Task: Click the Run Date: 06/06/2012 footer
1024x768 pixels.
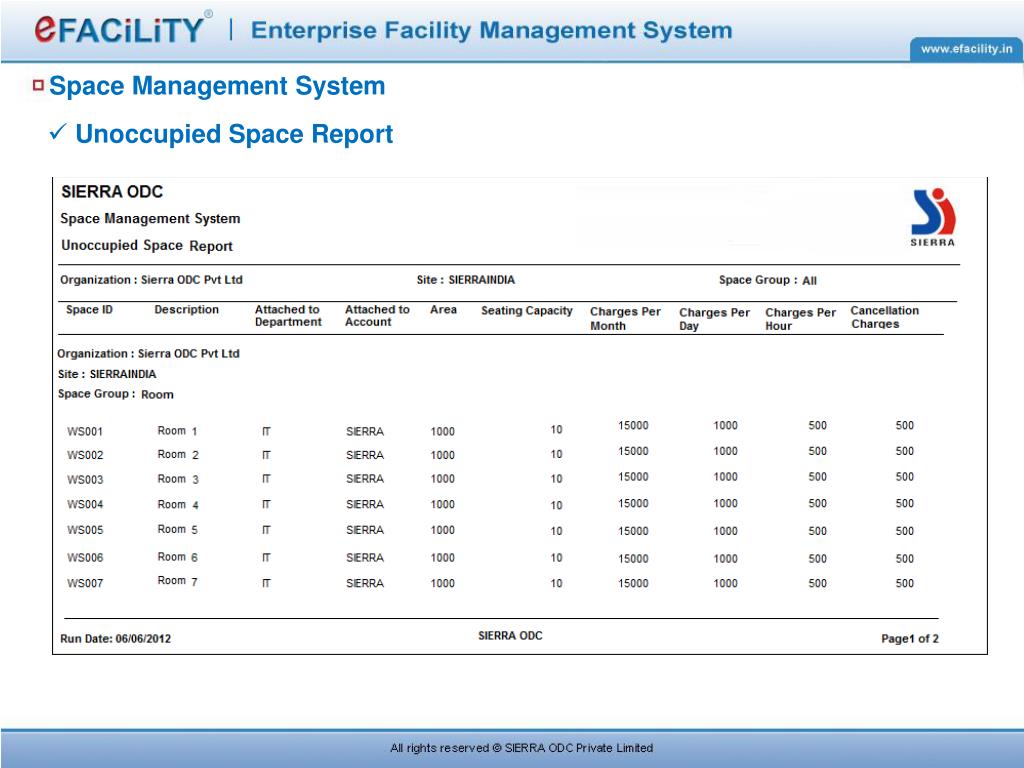Action: pyautogui.click(x=116, y=639)
